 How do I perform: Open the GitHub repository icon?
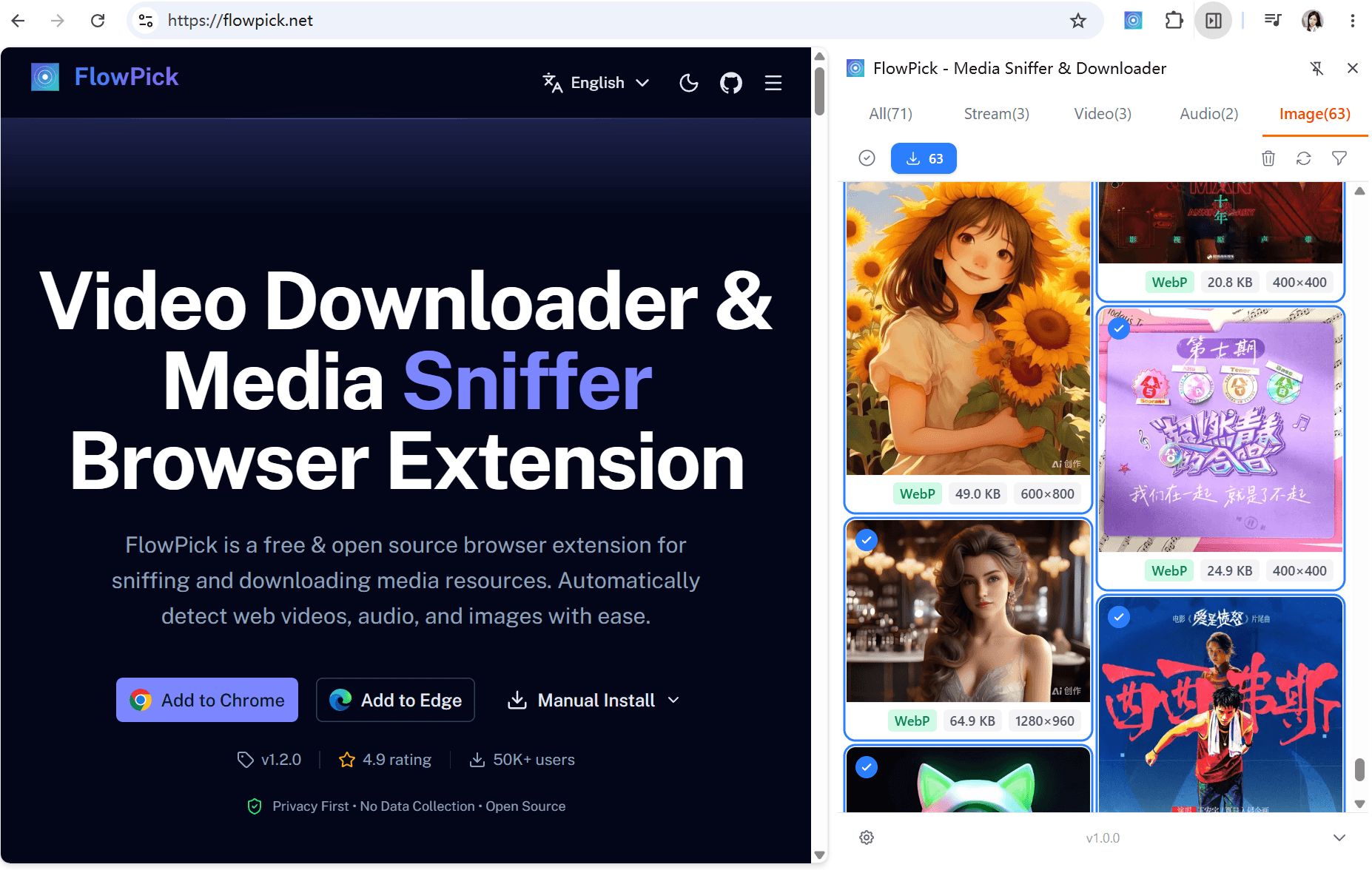click(x=731, y=83)
